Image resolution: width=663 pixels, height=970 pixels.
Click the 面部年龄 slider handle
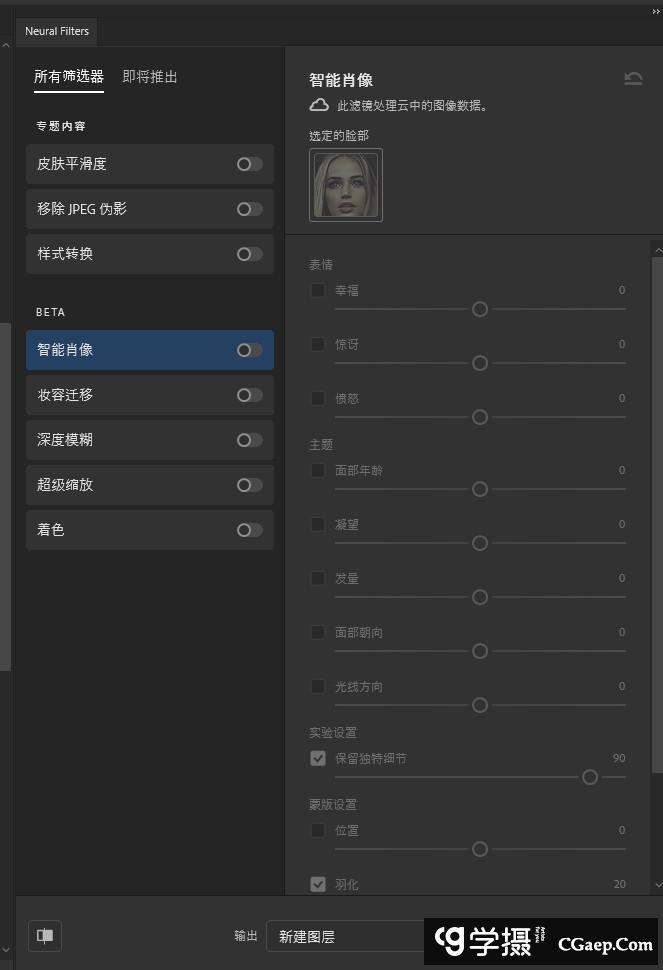coord(480,489)
